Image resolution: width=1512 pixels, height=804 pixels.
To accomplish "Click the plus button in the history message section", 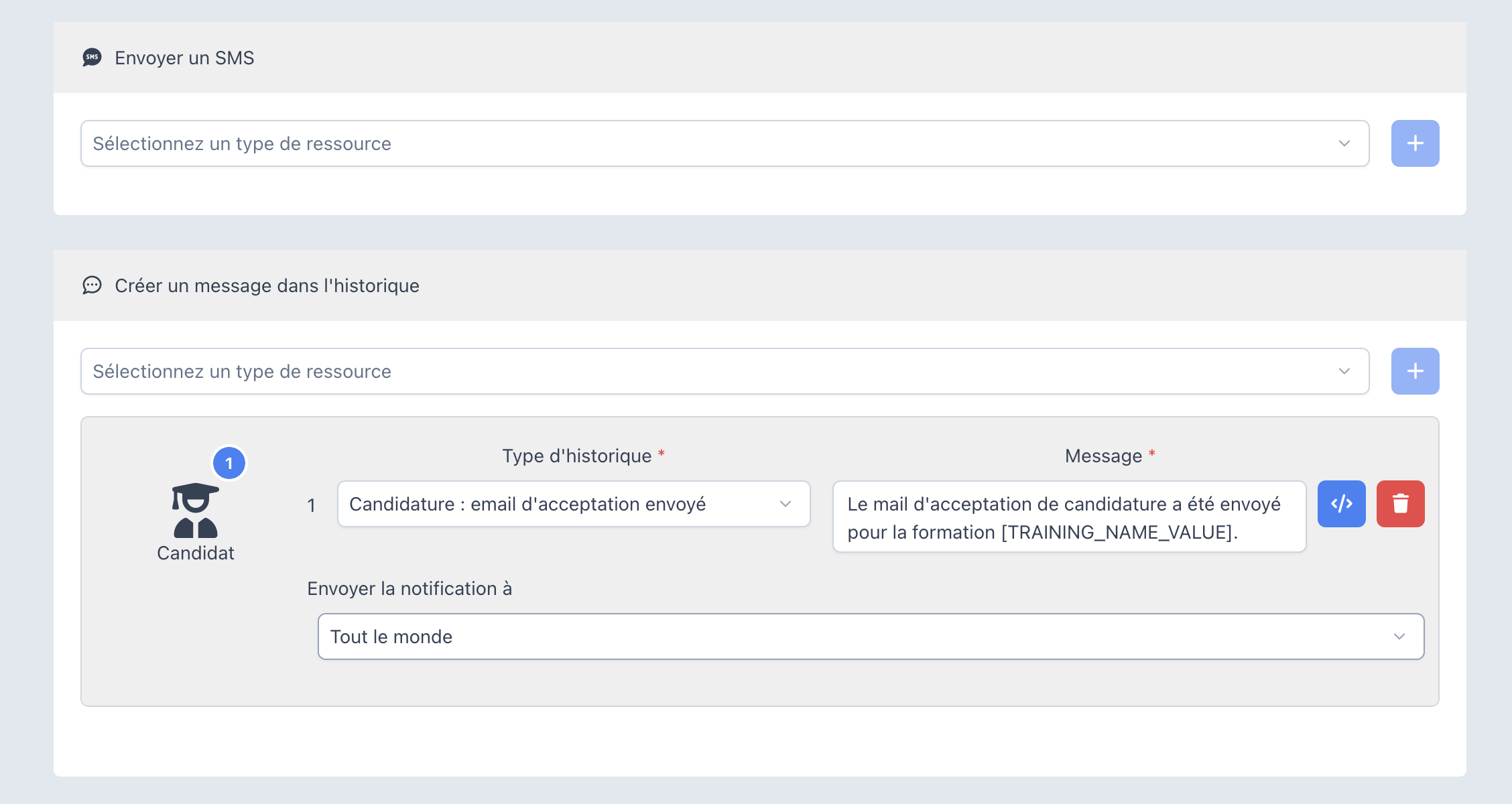I will pyautogui.click(x=1415, y=371).
